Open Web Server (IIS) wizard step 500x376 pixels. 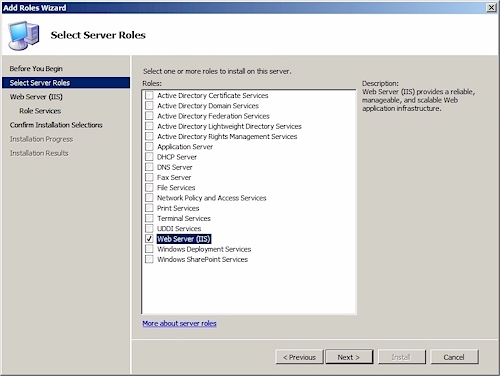[36, 97]
